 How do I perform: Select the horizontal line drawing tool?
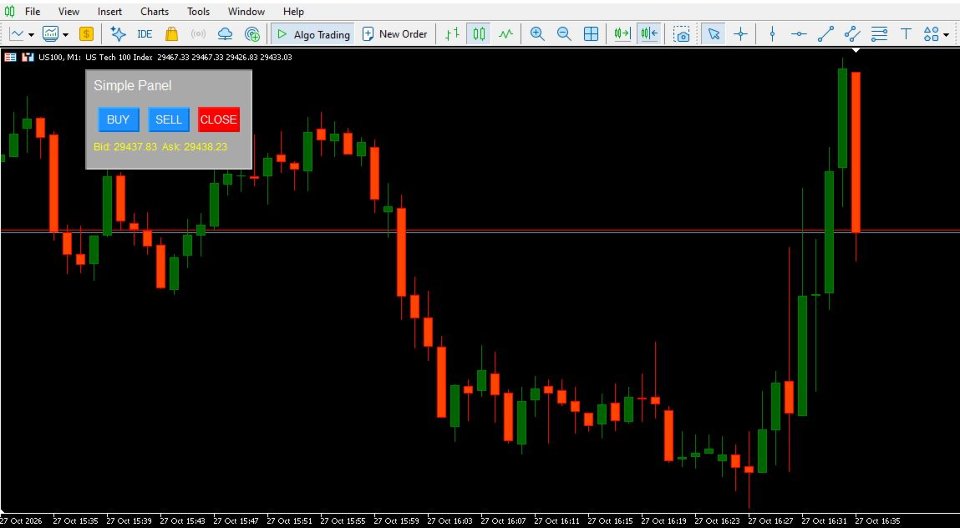pos(798,34)
